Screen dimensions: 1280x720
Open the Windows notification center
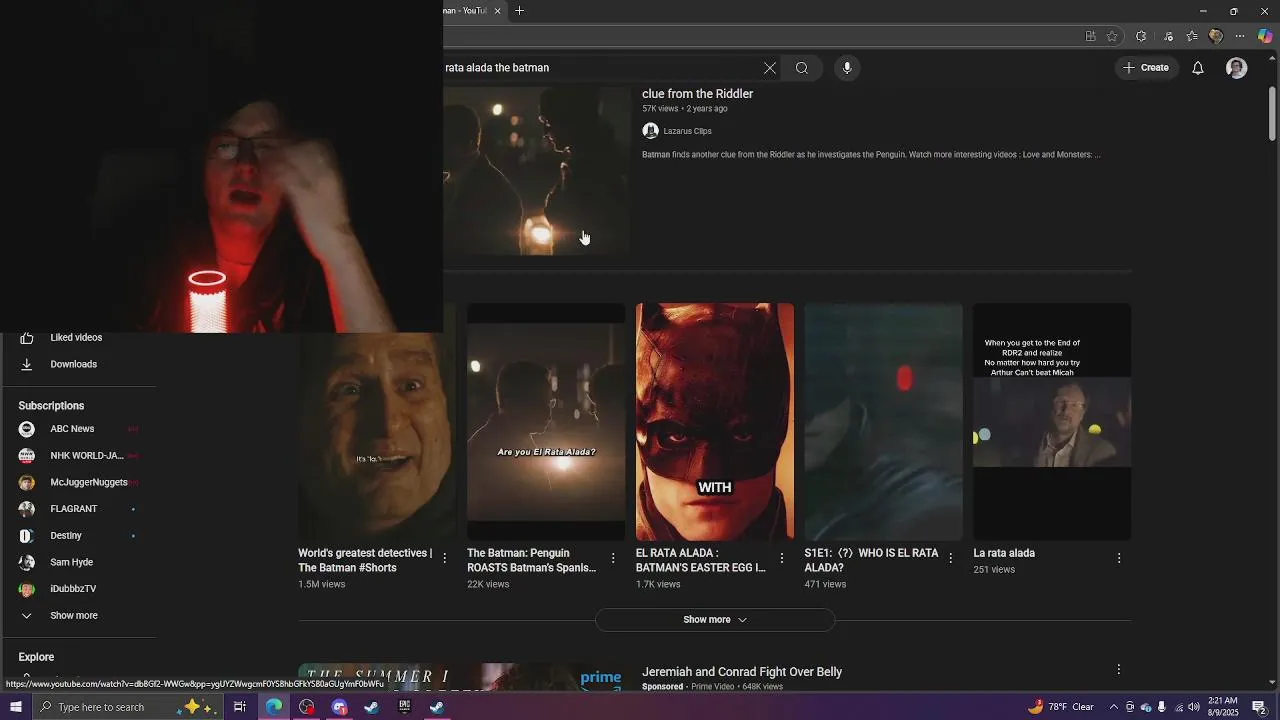point(1260,707)
